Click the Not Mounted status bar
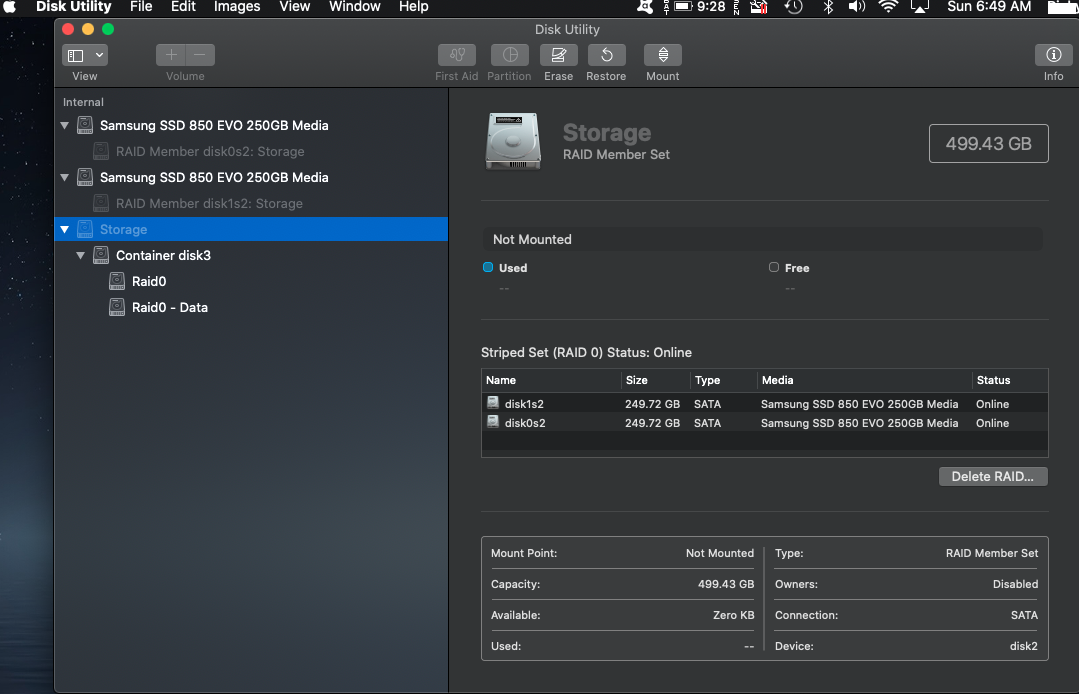 pos(762,239)
